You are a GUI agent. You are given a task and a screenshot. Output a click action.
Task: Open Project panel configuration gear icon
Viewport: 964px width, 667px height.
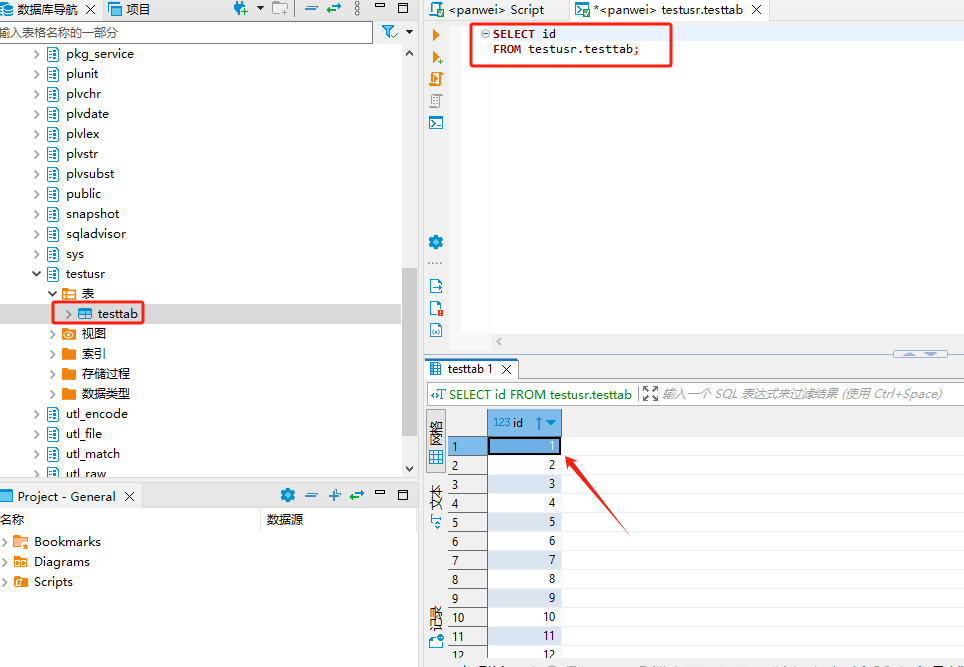click(287, 495)
